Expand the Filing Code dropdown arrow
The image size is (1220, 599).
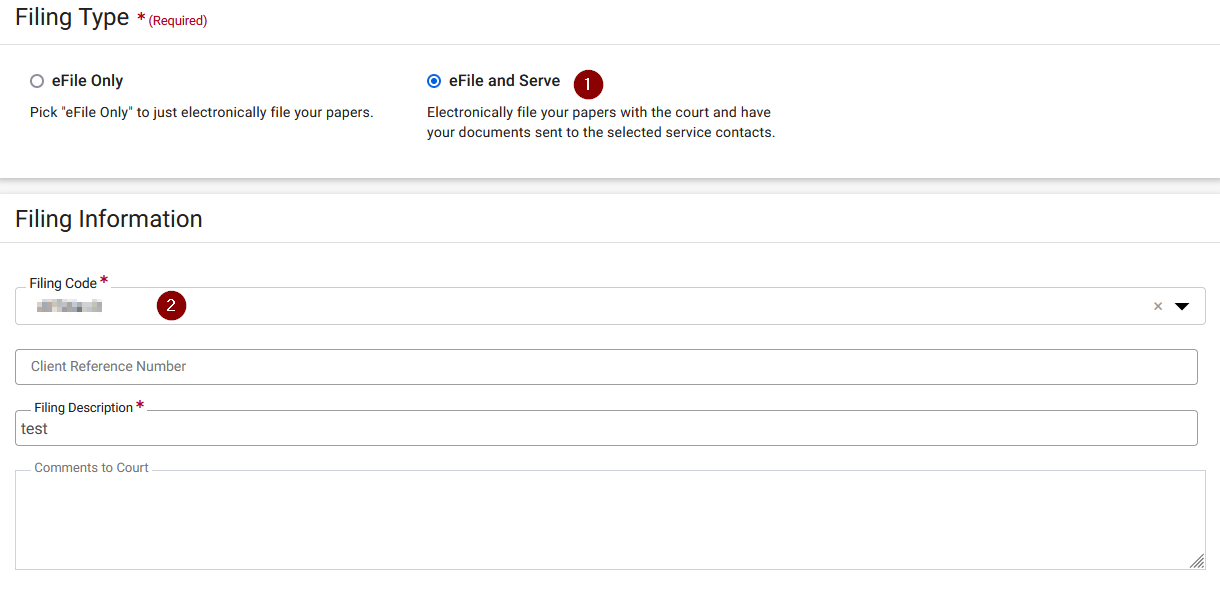[1182, 307]
